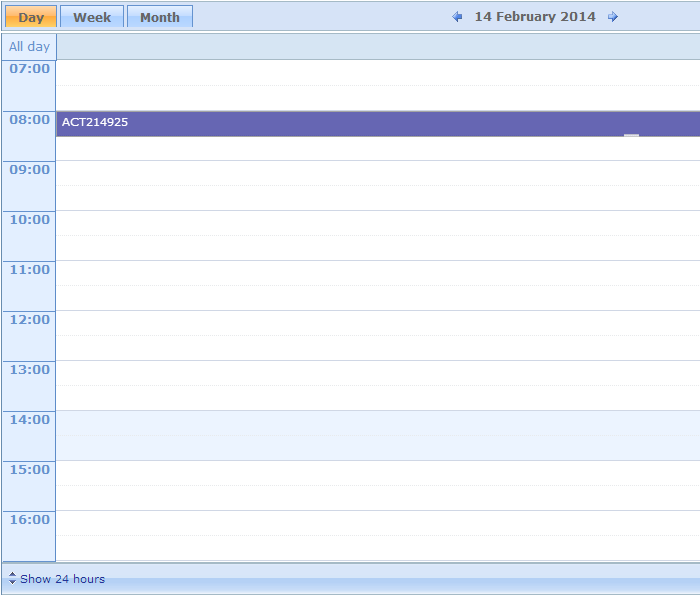
Task: Open the ACT214925 event
Action: (378, 124)
